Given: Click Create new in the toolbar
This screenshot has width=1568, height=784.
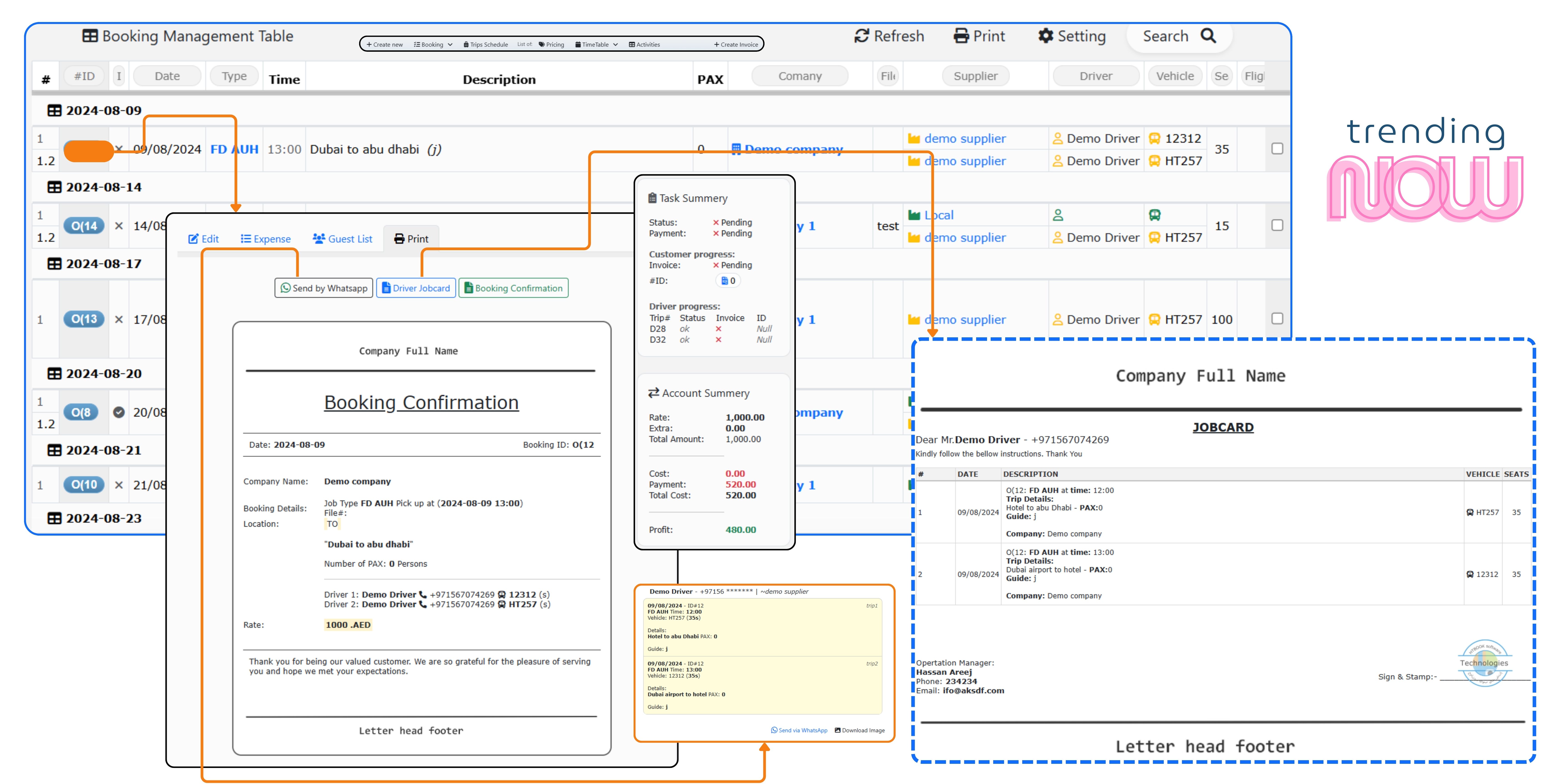Looking at the screenshot, I should click(x=385, y=44).
